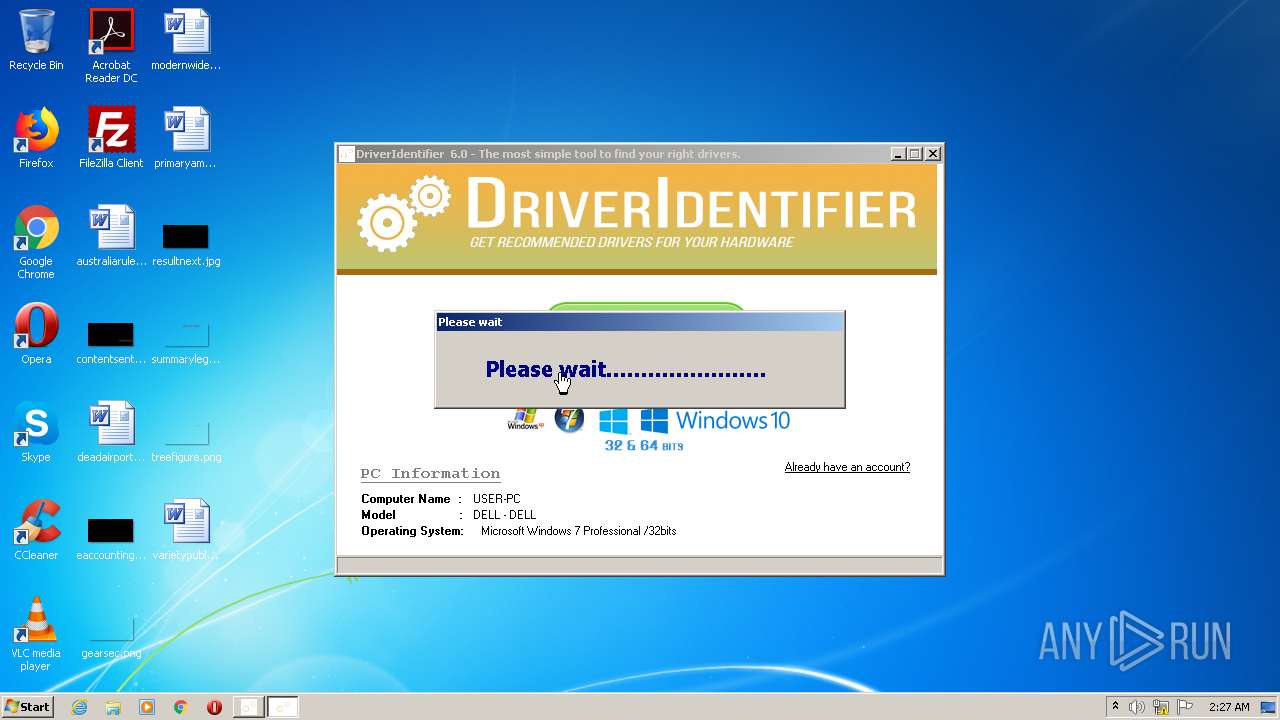Click the PC Information heading
The image size is (1280, 720).
430,474
